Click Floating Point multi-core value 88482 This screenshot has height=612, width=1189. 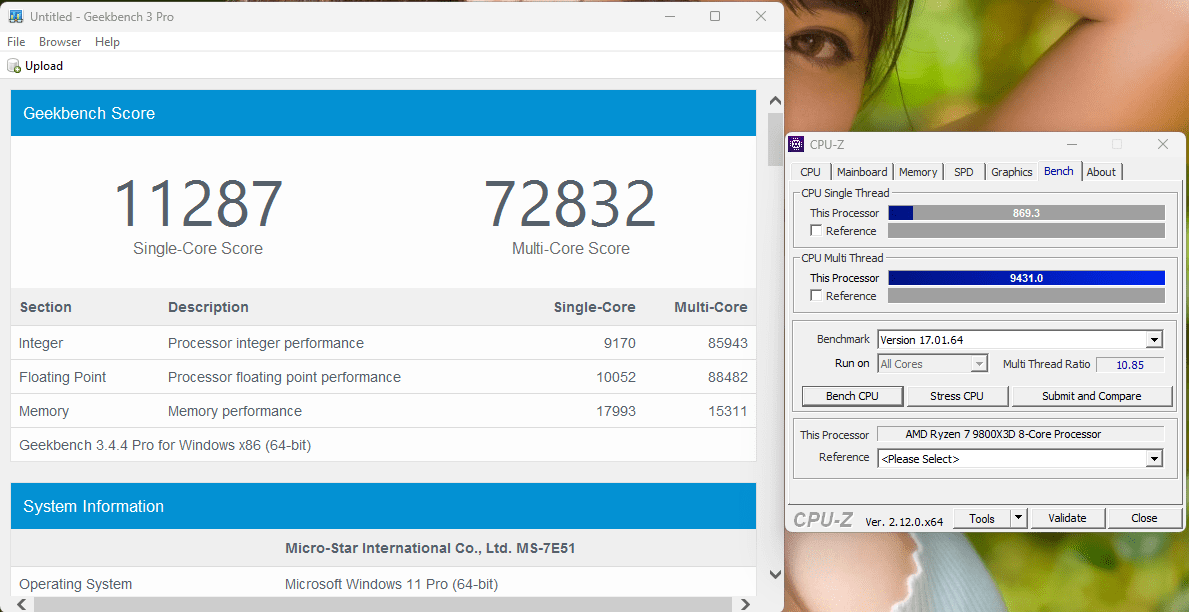(x=727, y=377)
